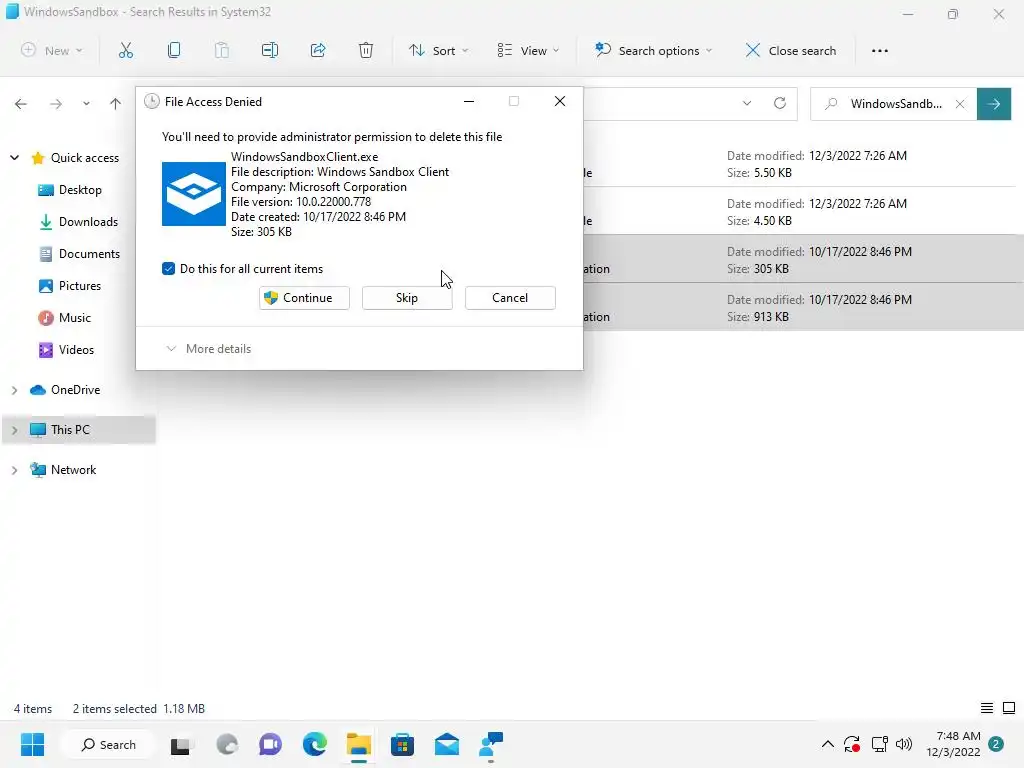Click the Paste clipboard icon
The width and height of the screenshot is (1024, 768).
point(221,50)
